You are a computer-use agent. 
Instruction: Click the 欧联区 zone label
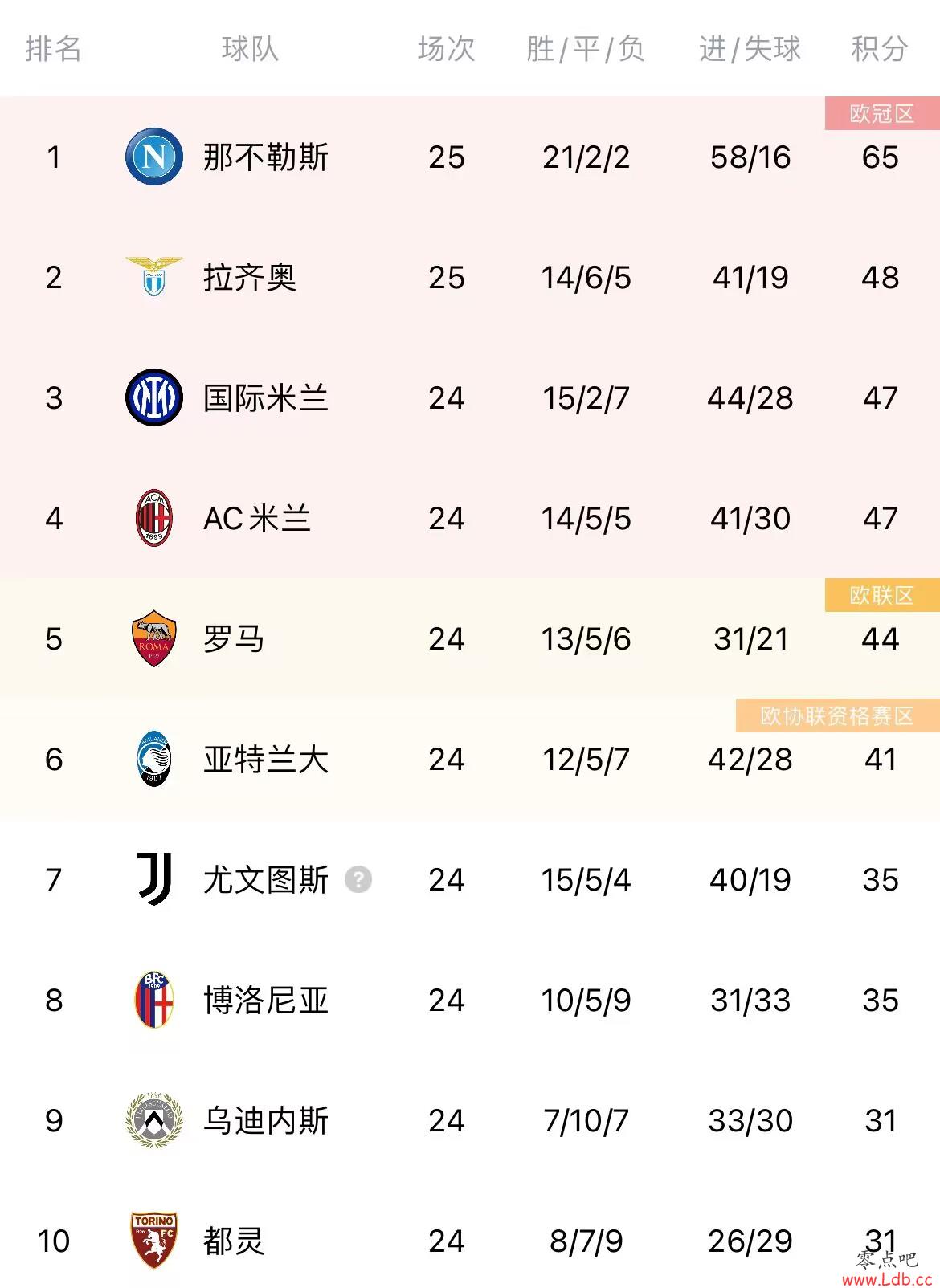882,595
